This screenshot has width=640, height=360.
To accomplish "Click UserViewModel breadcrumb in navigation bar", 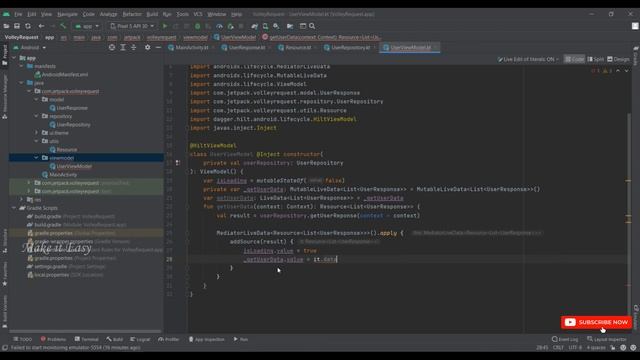I will (x=235, y=37).
